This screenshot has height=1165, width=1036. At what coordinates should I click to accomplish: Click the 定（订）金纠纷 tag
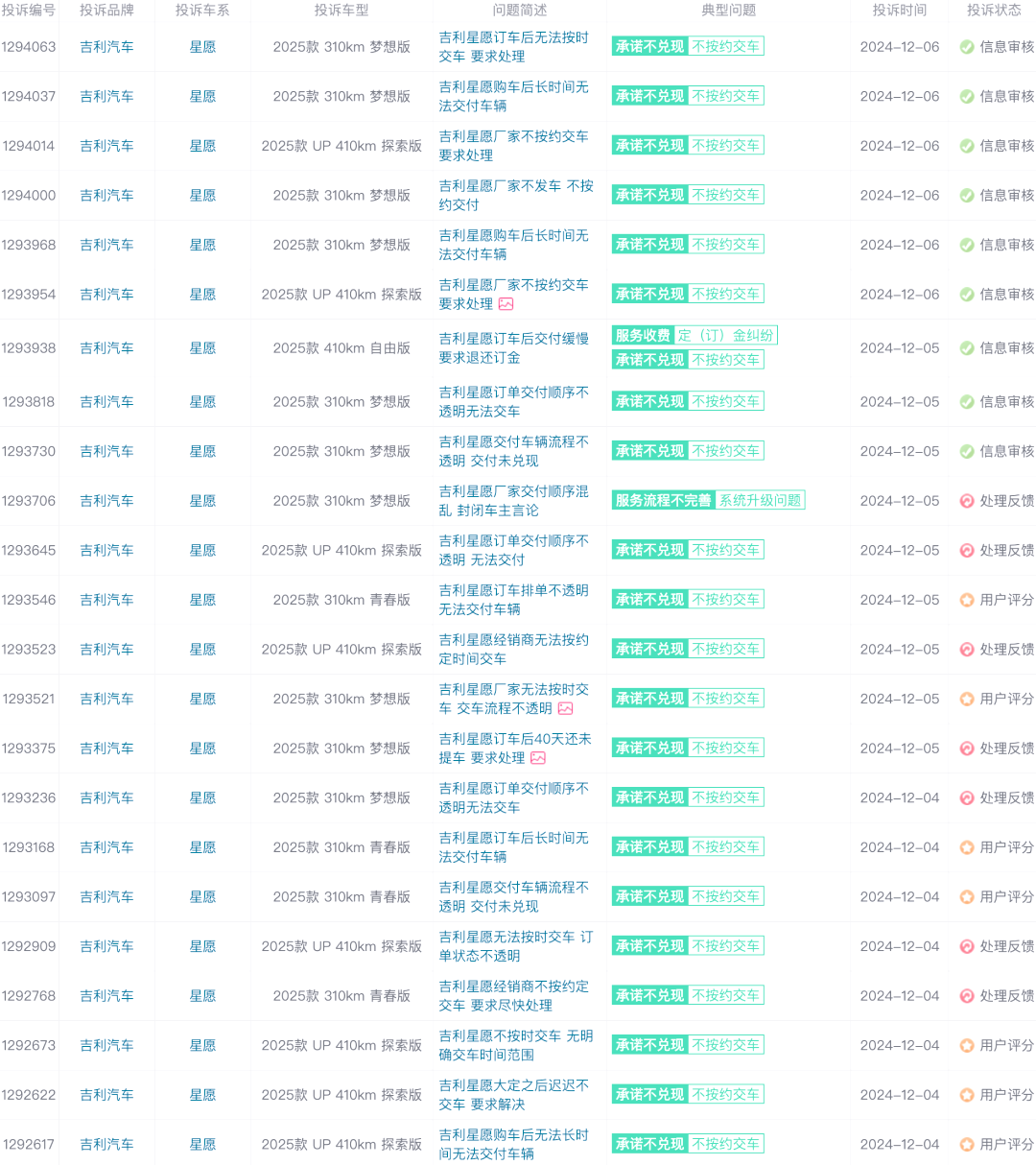coord(725,336)
